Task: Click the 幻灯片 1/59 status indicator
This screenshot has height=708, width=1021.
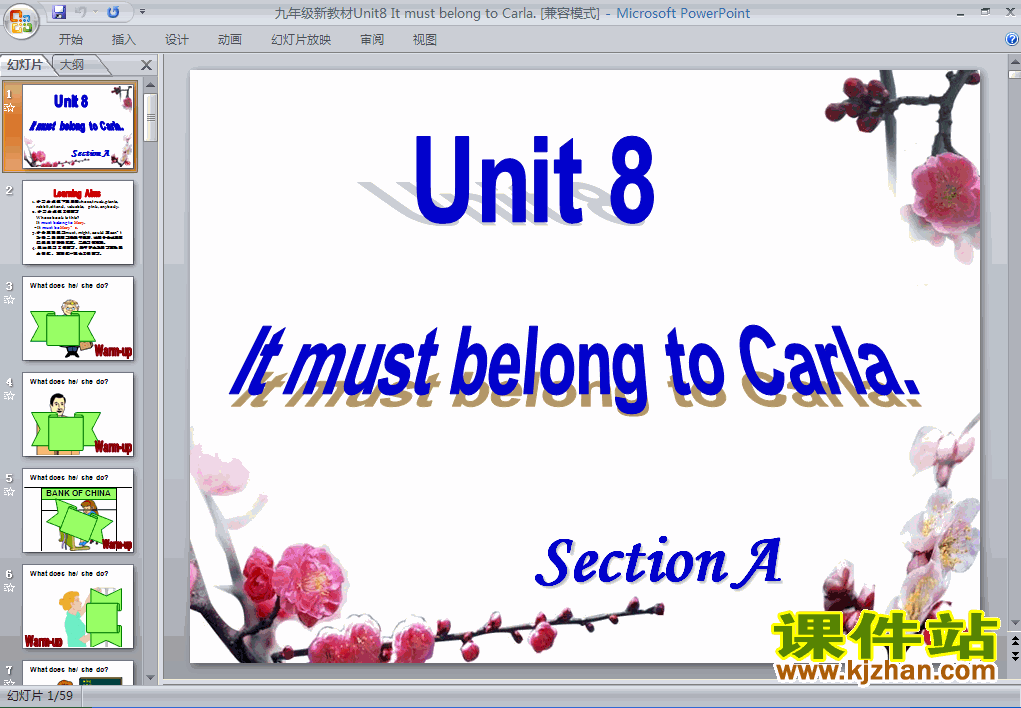Action: [40, 696]
